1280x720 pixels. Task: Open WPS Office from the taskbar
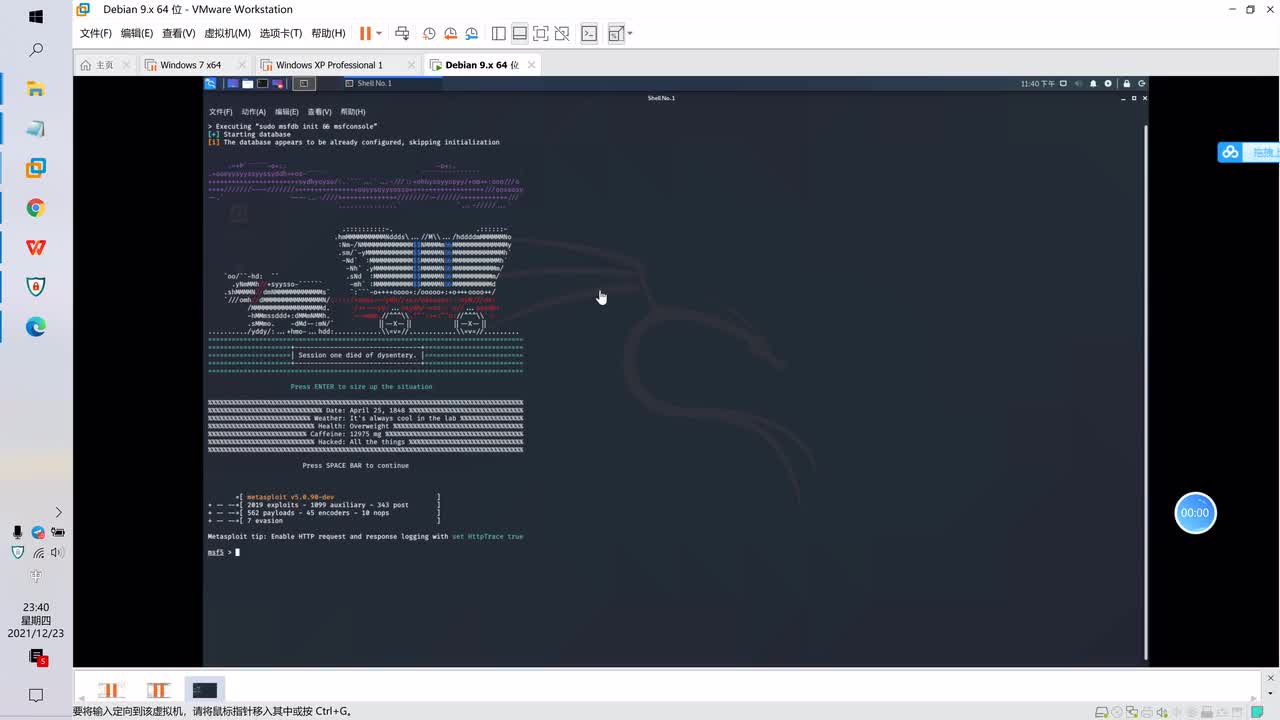click(36, 247)
